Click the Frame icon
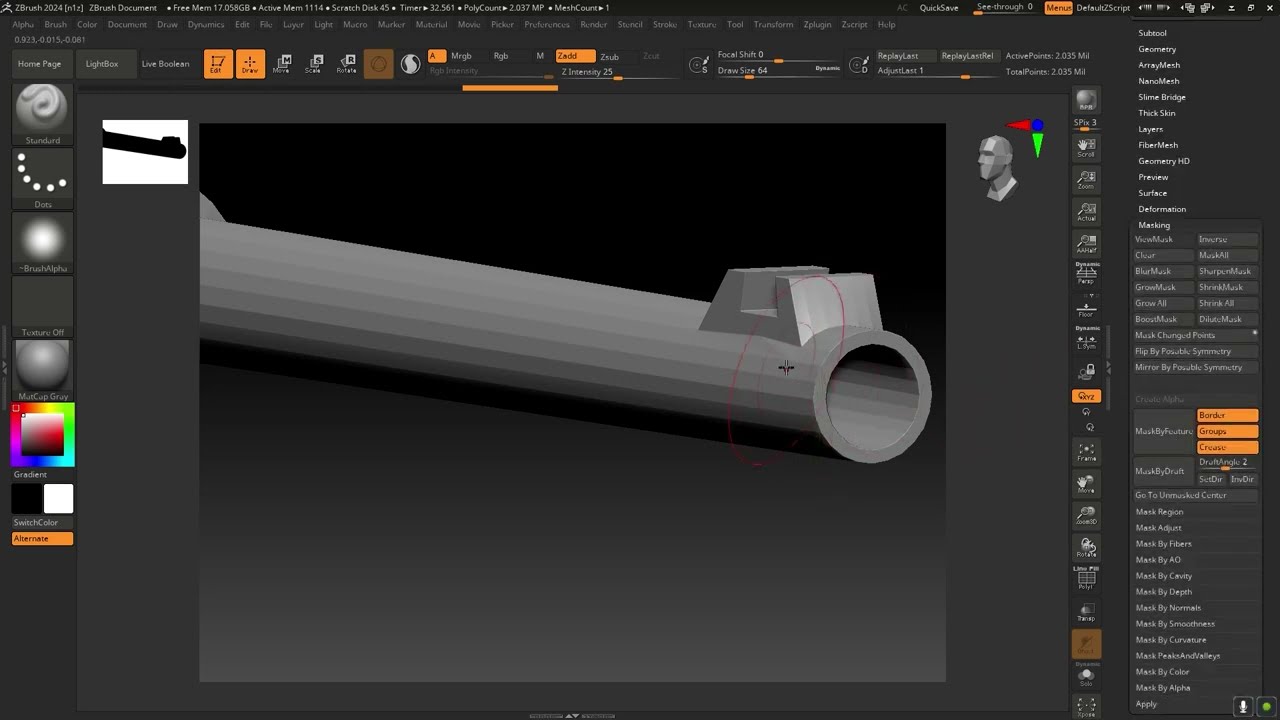 tap(1086, 452)
